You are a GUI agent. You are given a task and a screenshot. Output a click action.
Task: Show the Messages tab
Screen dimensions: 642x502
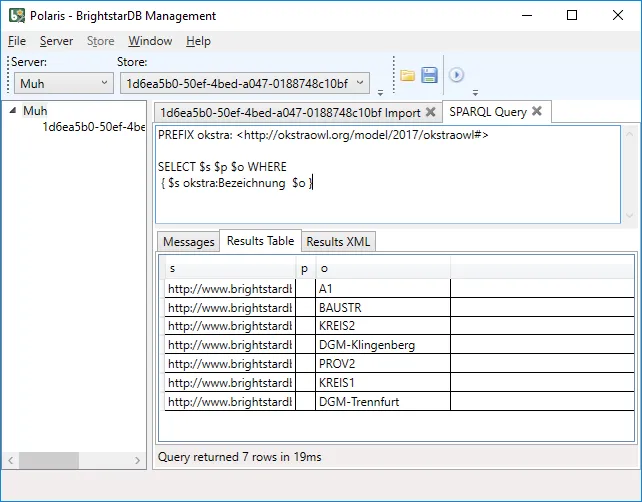pos(188,242)
